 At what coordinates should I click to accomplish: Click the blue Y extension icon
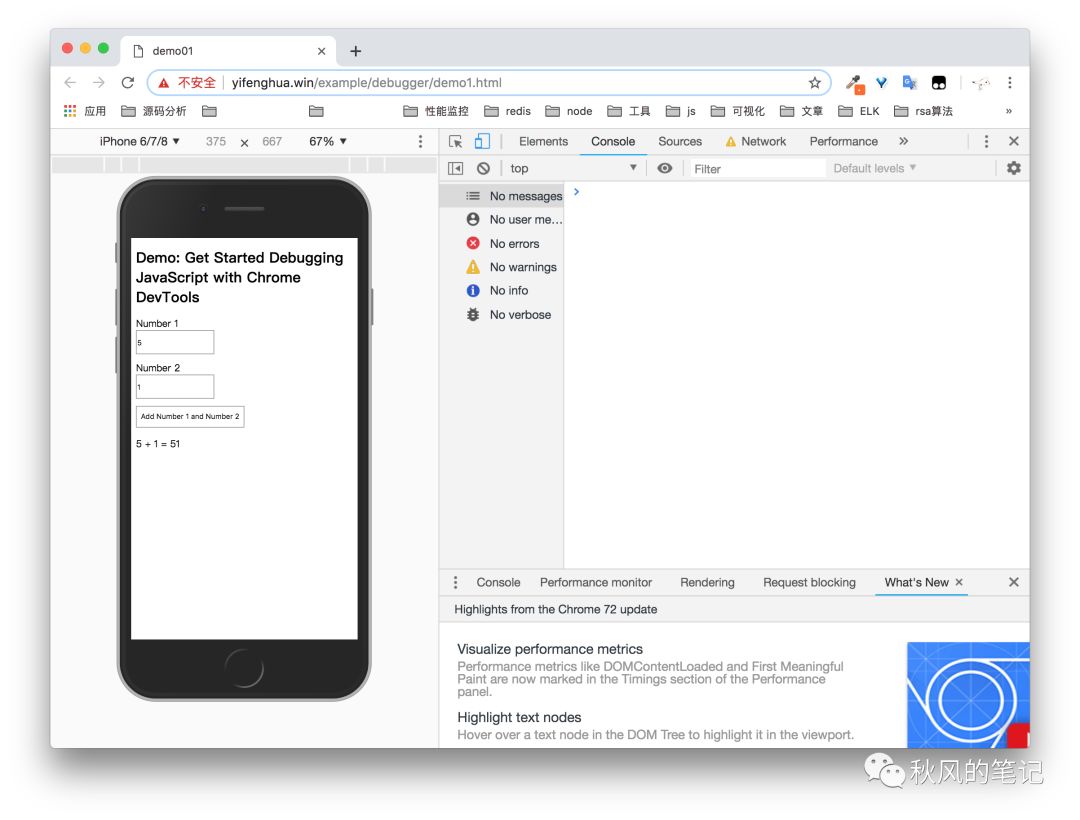[x=881, y=83]
